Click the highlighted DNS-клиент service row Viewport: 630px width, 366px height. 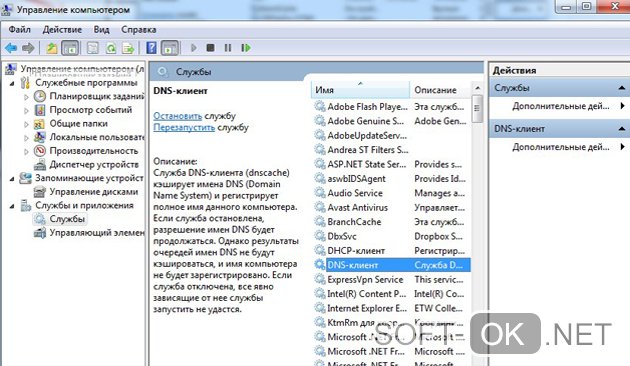pos(392,265)
